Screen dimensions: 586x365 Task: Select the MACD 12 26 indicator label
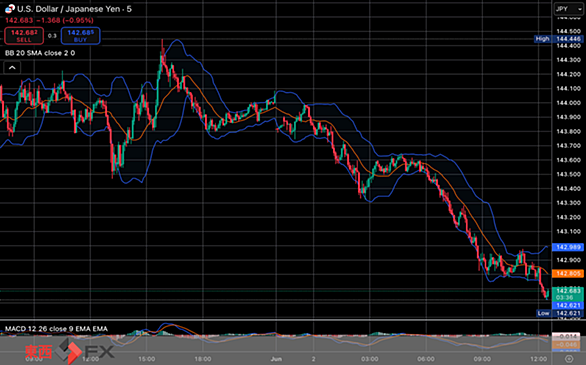point(56,329)
